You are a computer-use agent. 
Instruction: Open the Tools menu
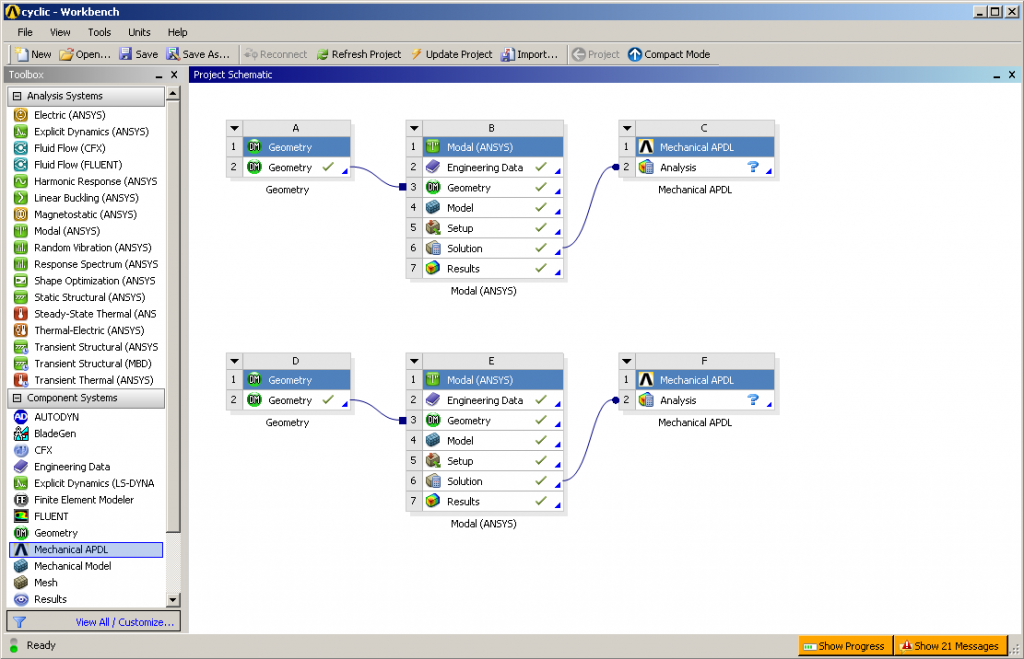coord(99,32)
